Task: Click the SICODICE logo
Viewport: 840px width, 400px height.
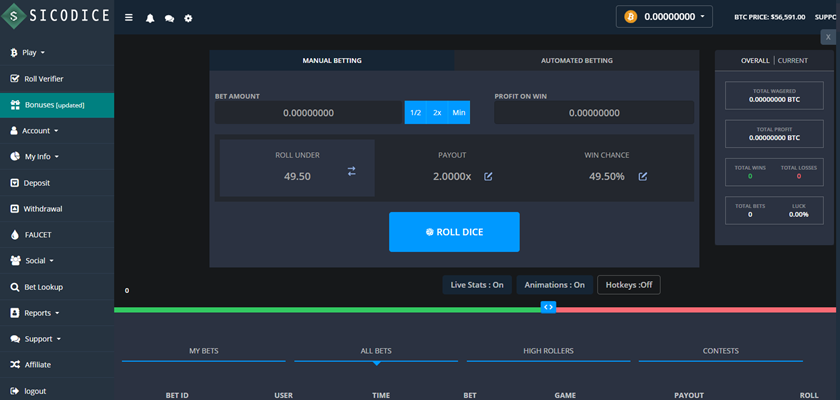Action: (x=55, y=16)
